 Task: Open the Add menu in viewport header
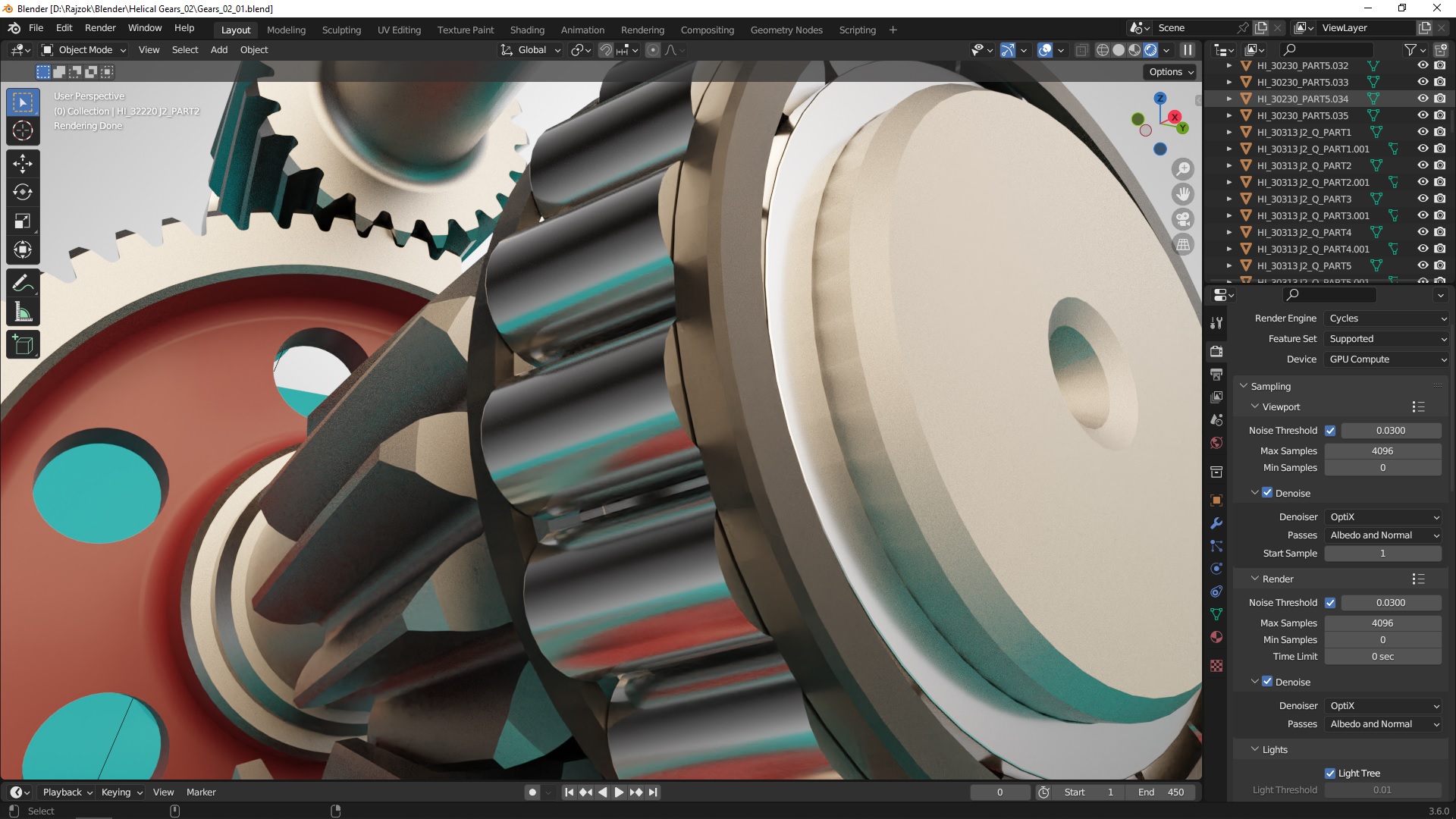pos(219,50)
